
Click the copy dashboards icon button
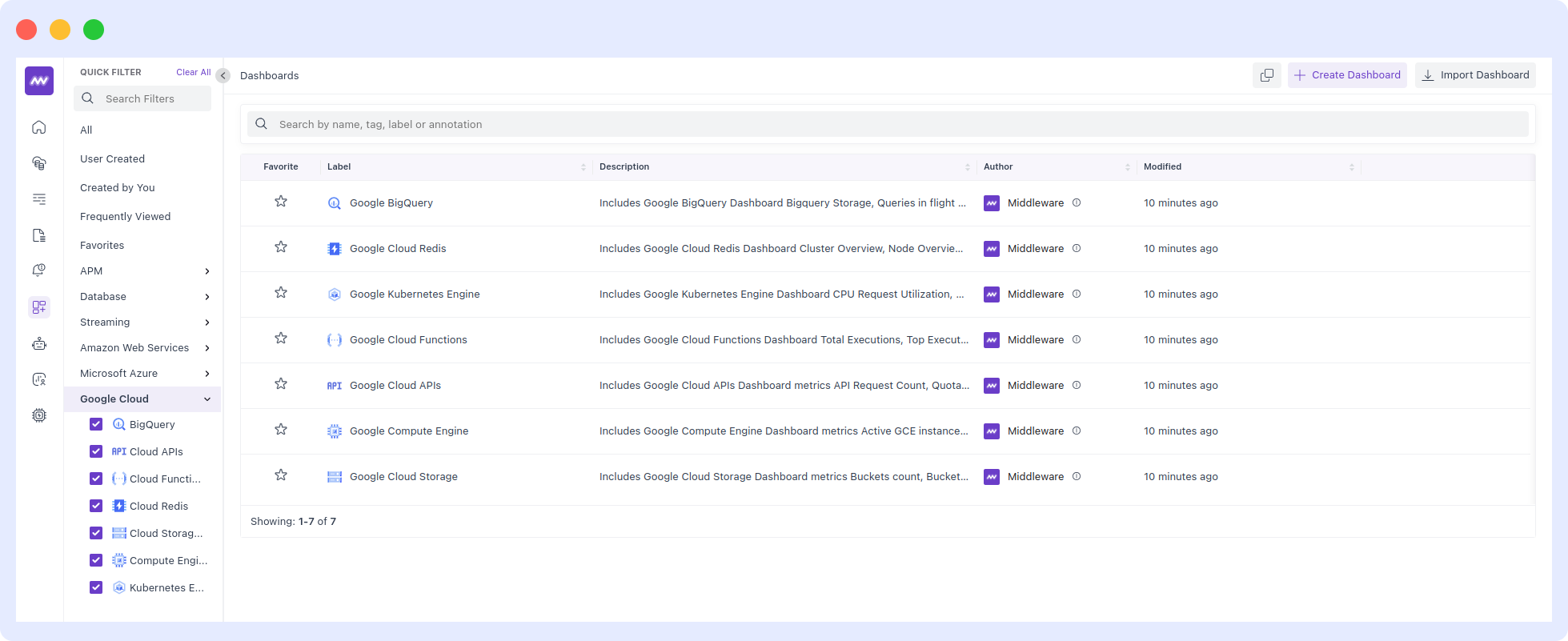(x=1267, y=75)
